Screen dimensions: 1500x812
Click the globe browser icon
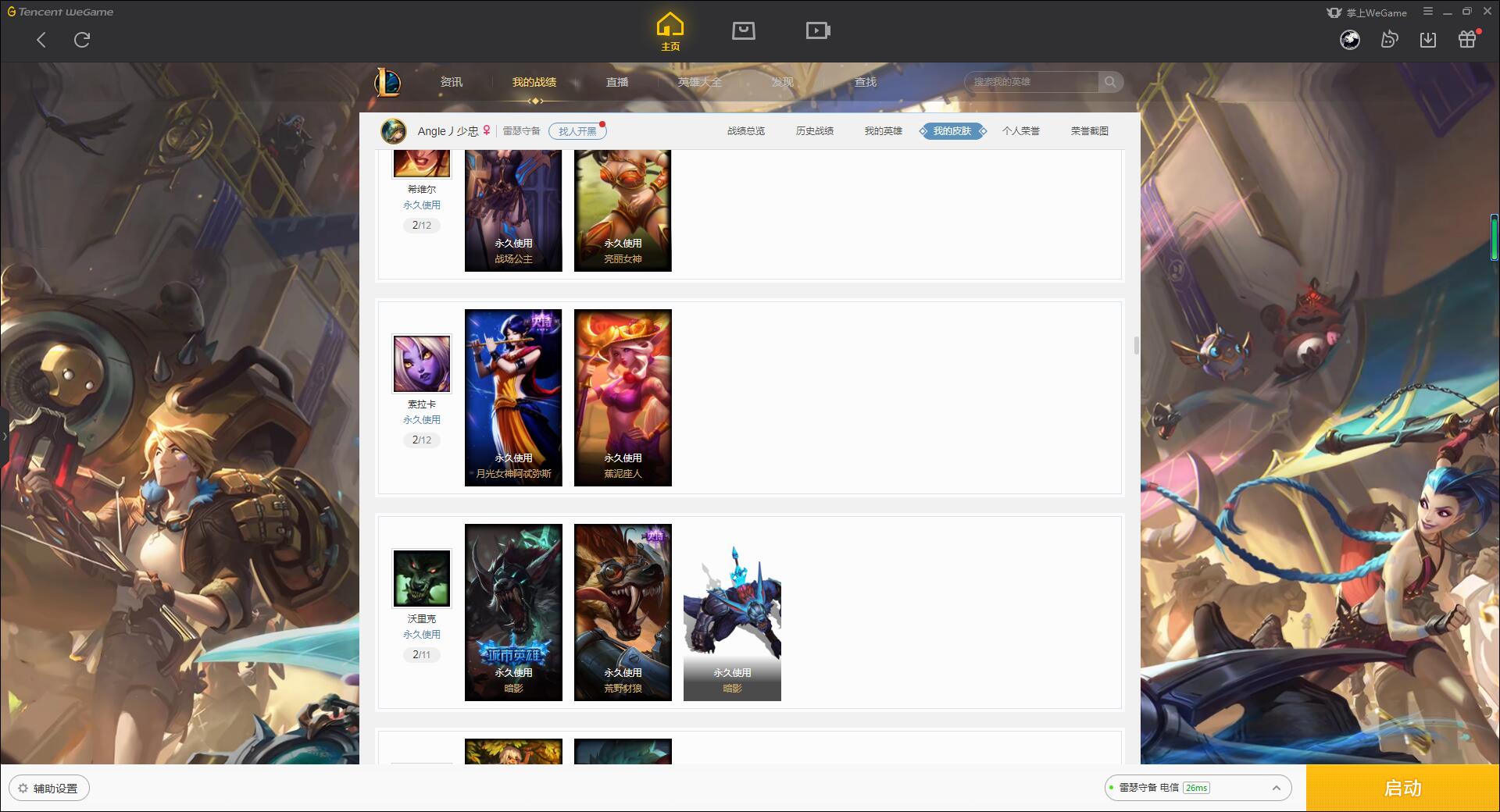point(1350,40)
